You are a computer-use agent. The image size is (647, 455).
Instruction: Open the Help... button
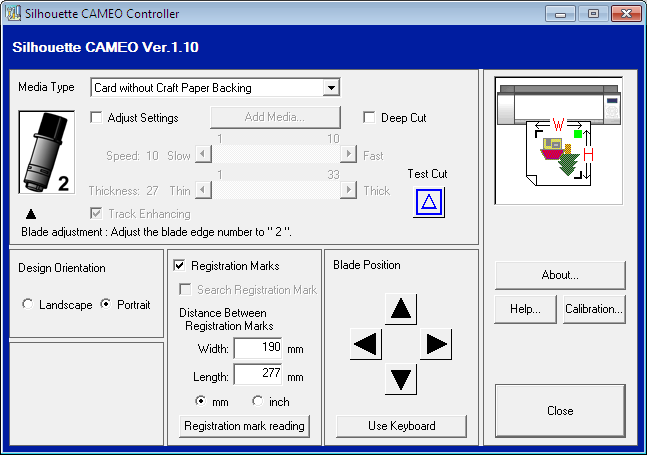pos(525,309)
